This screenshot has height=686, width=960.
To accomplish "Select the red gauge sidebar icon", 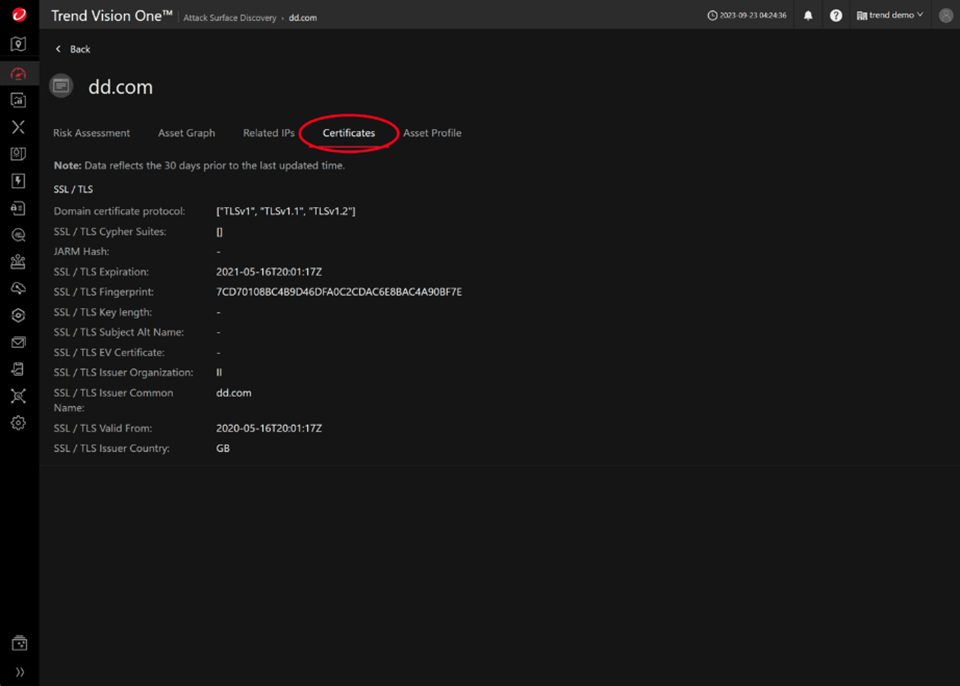I will (18, 74).
